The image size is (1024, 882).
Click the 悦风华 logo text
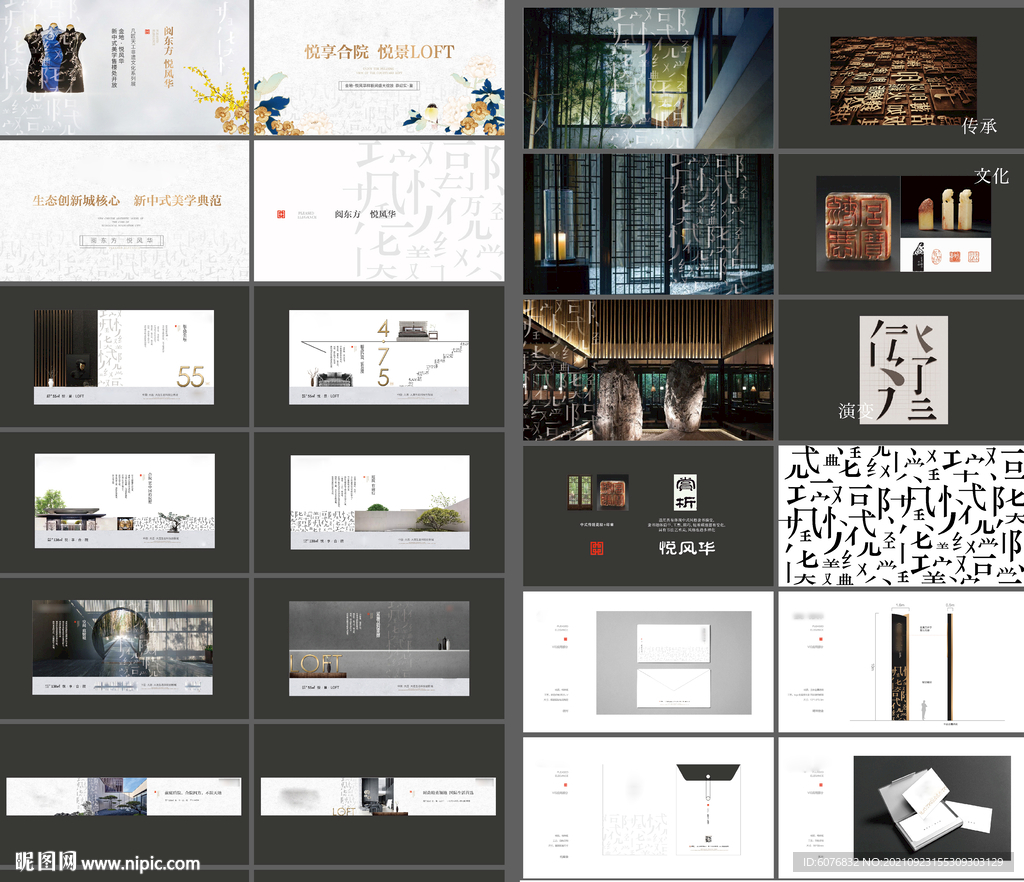tap(687, 548)
